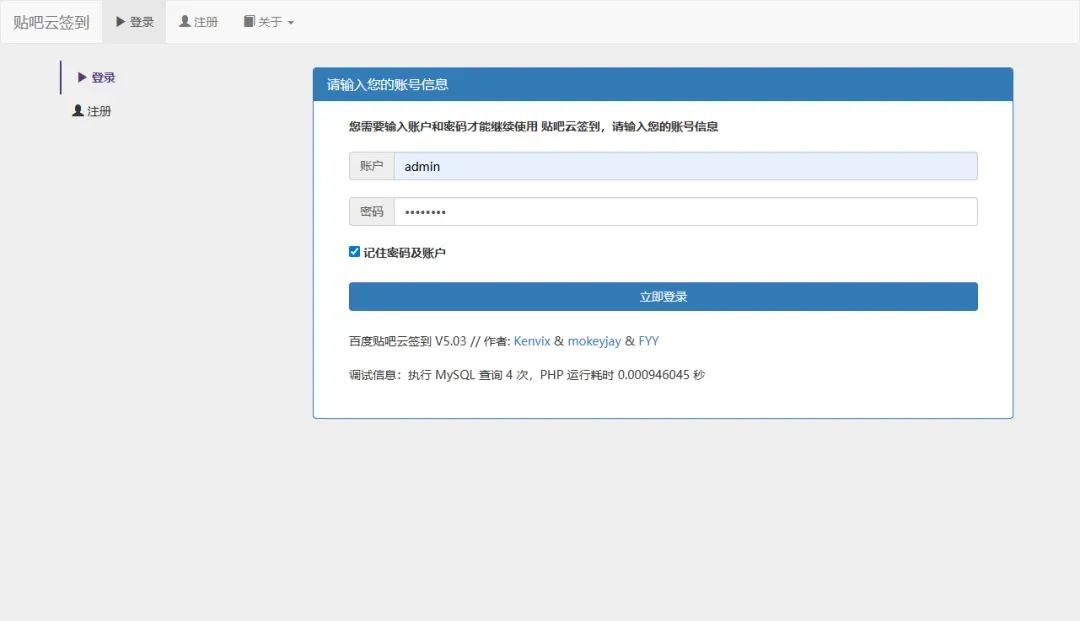Select the 登录 text in the left sidebar

pyautogui.click(x=104, y=78)
